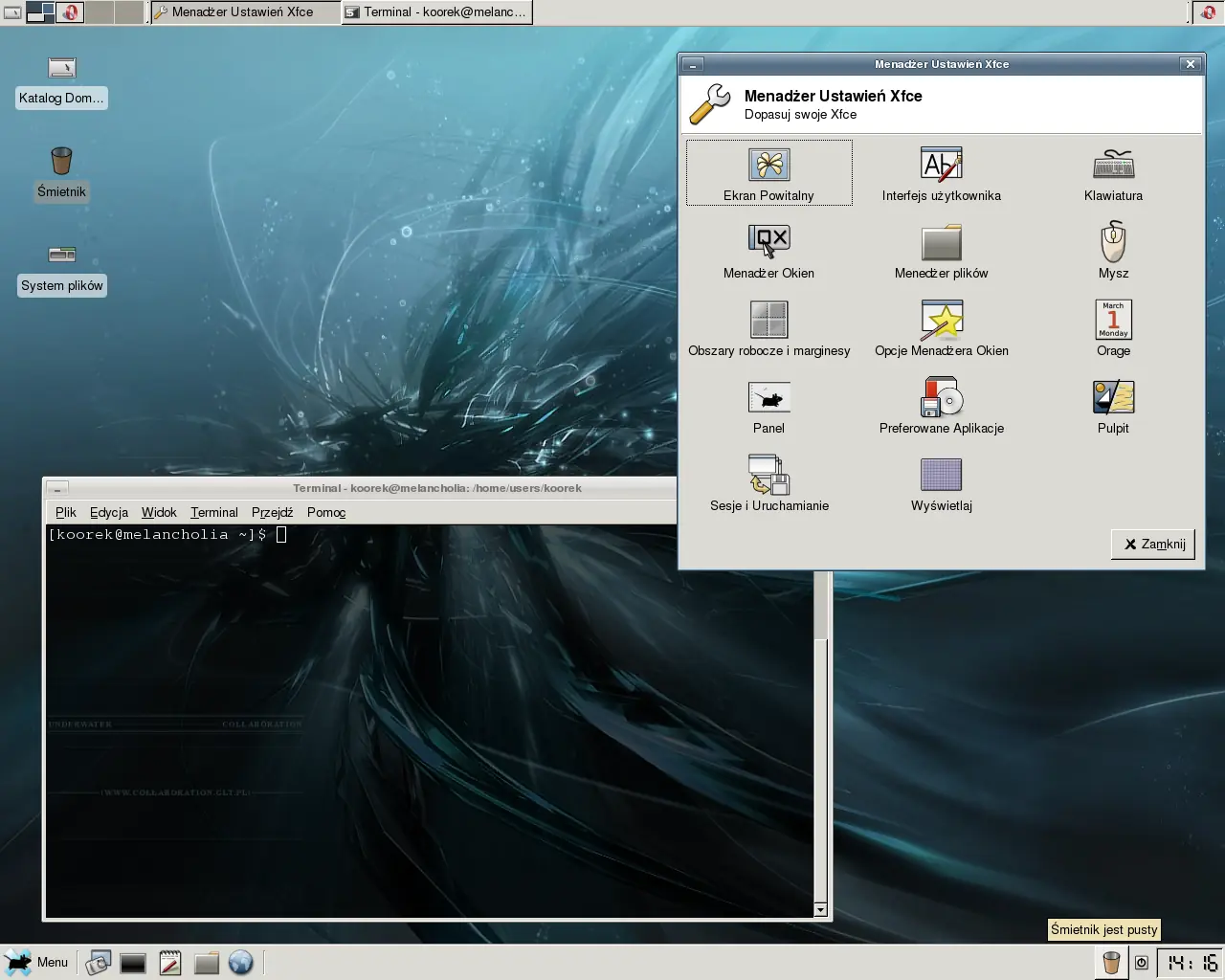
Task: Click terminal scrollbar down arrow
Action: point(820,909)
